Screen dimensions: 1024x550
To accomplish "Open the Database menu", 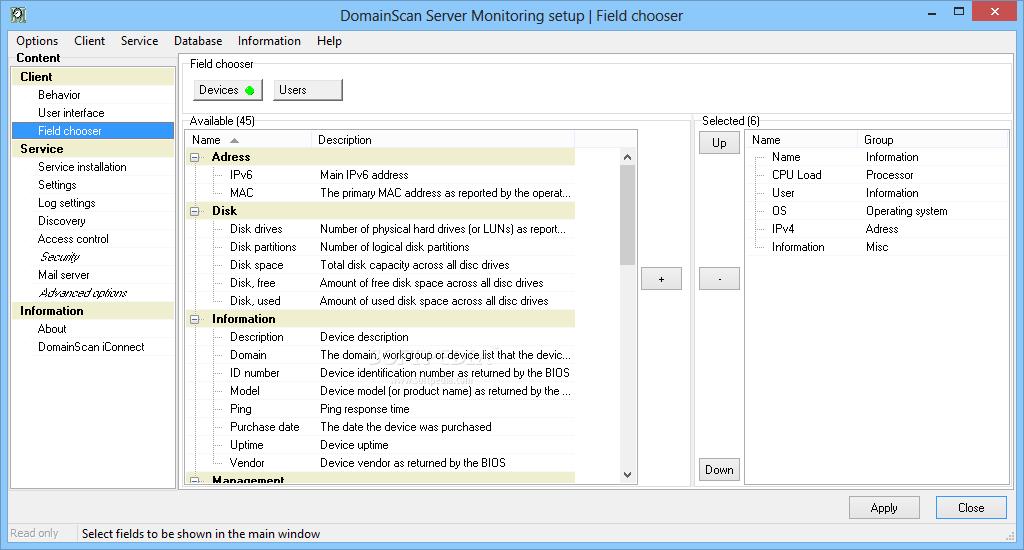I will coord(198,40).
